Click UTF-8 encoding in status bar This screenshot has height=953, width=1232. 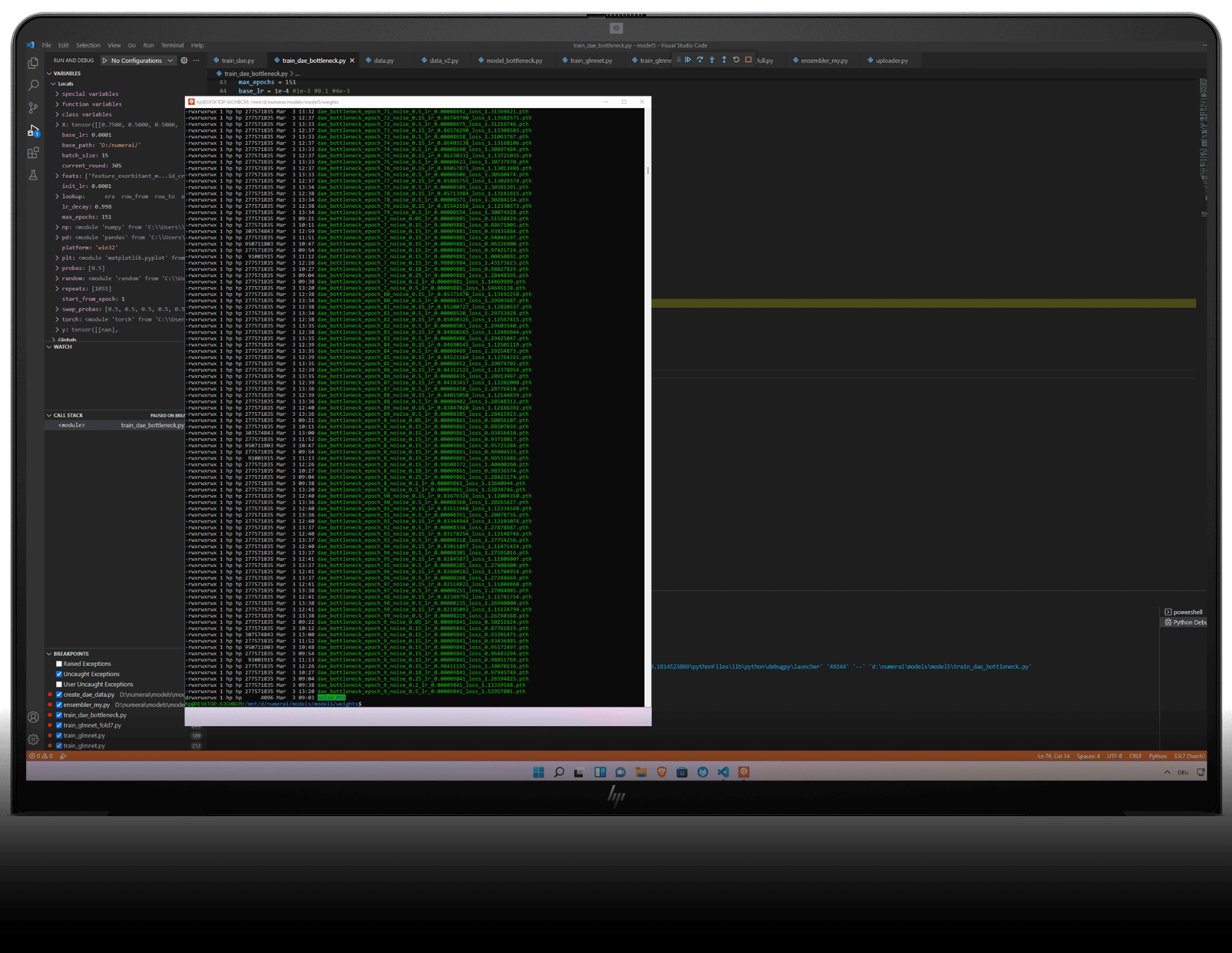(1115, 756)
